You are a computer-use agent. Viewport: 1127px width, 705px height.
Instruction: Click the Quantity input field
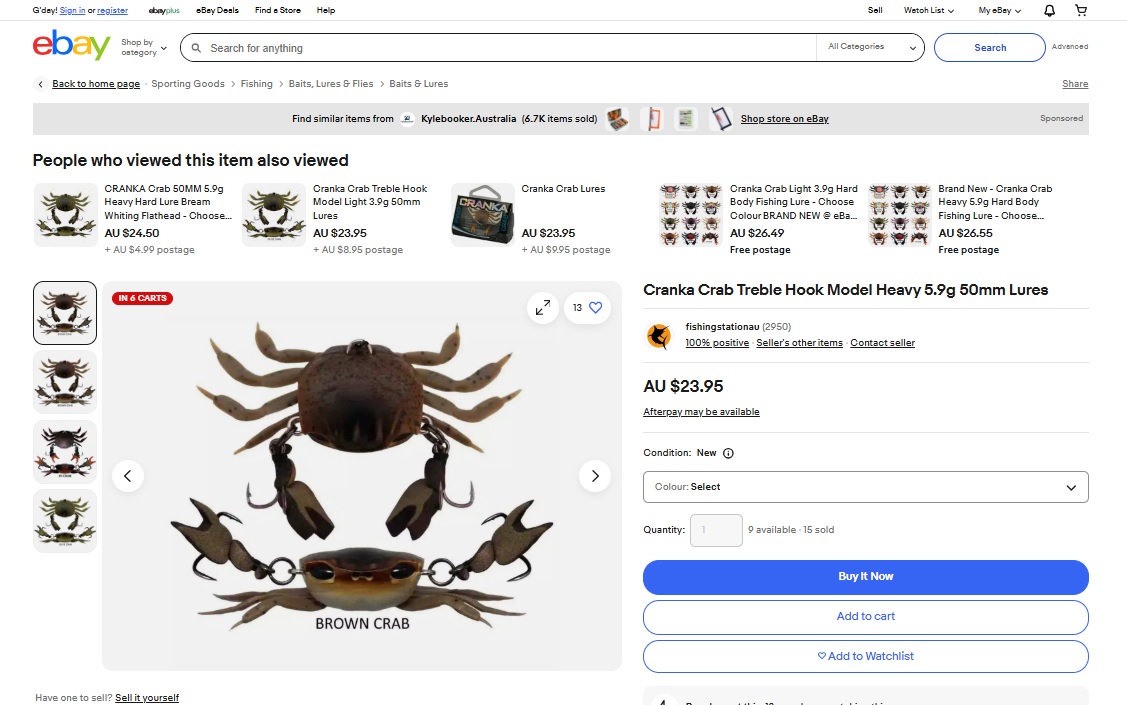click(716, 530)
